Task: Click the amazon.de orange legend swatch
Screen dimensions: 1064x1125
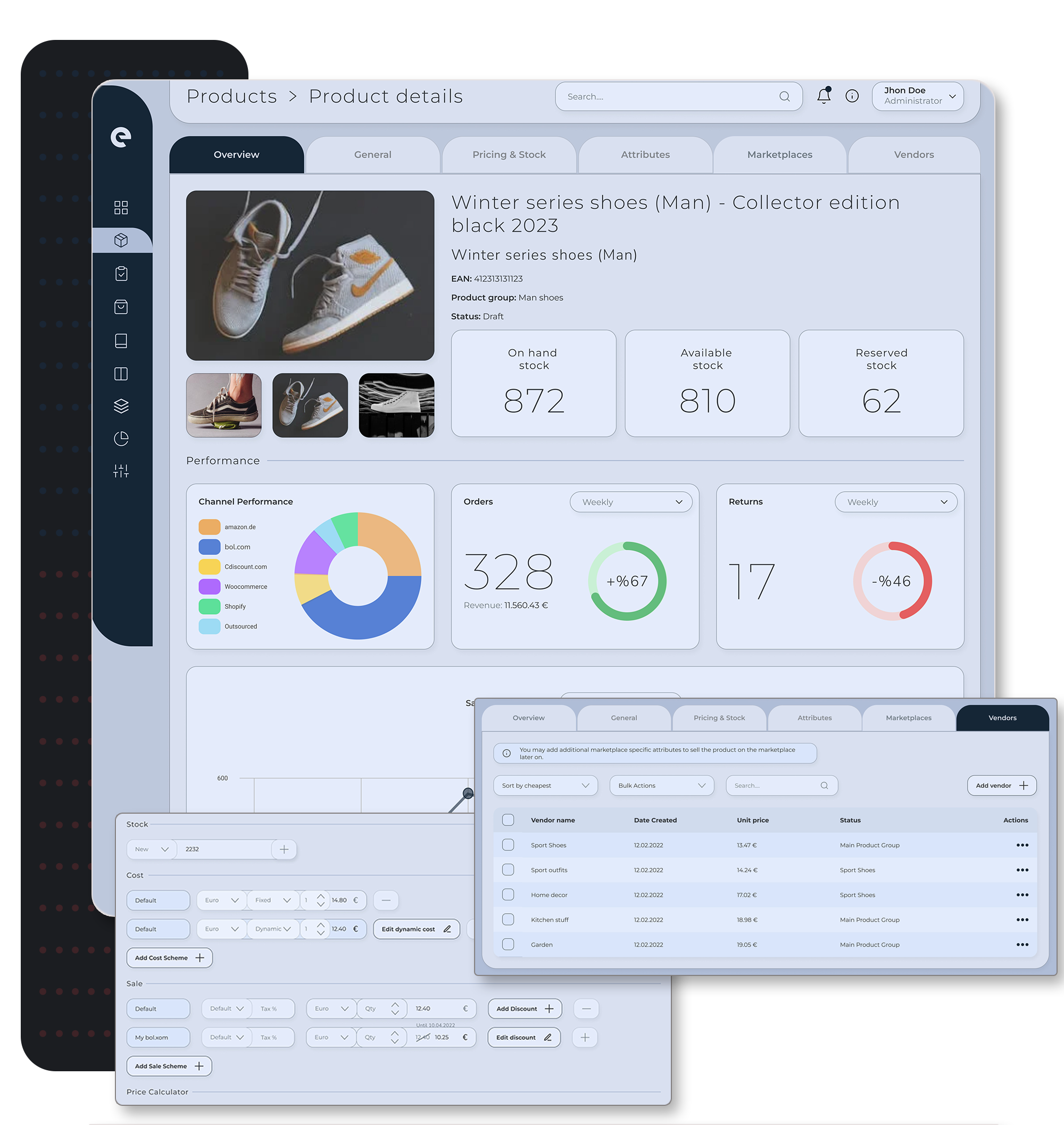Action: tap(209, 527)
